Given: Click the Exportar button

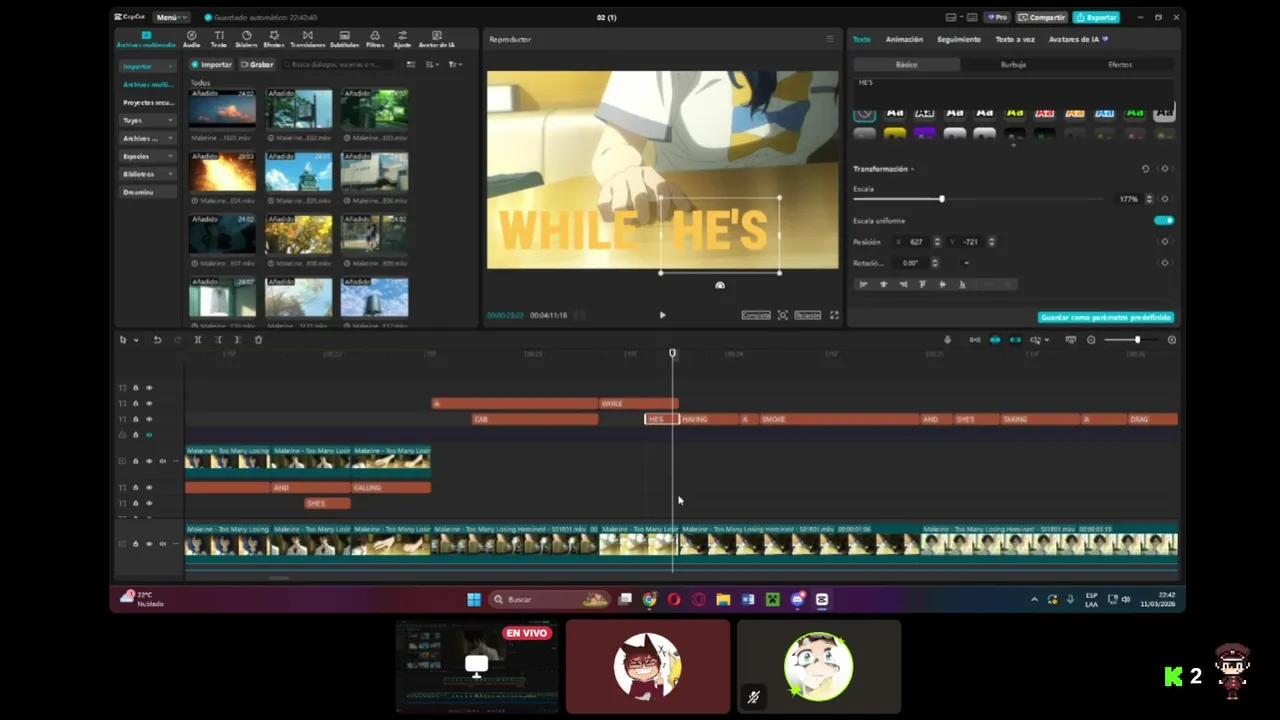Looking at the screenshot, I should point(1096,17).
